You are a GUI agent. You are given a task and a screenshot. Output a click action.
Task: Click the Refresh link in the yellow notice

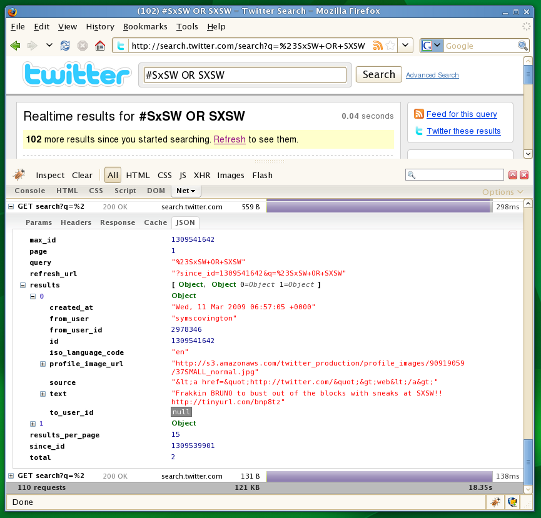pyautogui.click(x=229, y=139)
